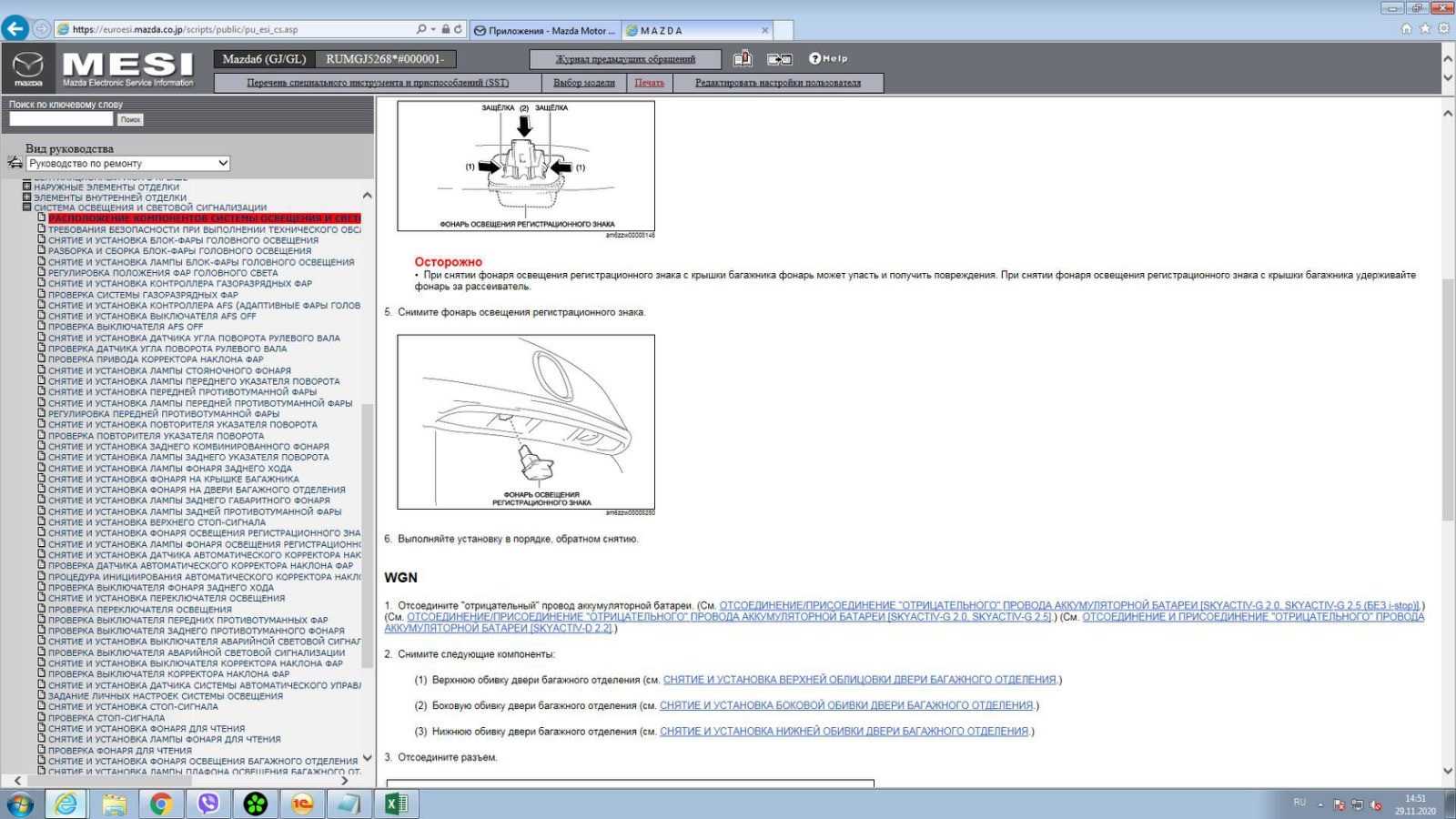Click the tree horizontal scroll right arrow
The height and width of the screenshot is (819, 1456).
click(x=344, y=780)
